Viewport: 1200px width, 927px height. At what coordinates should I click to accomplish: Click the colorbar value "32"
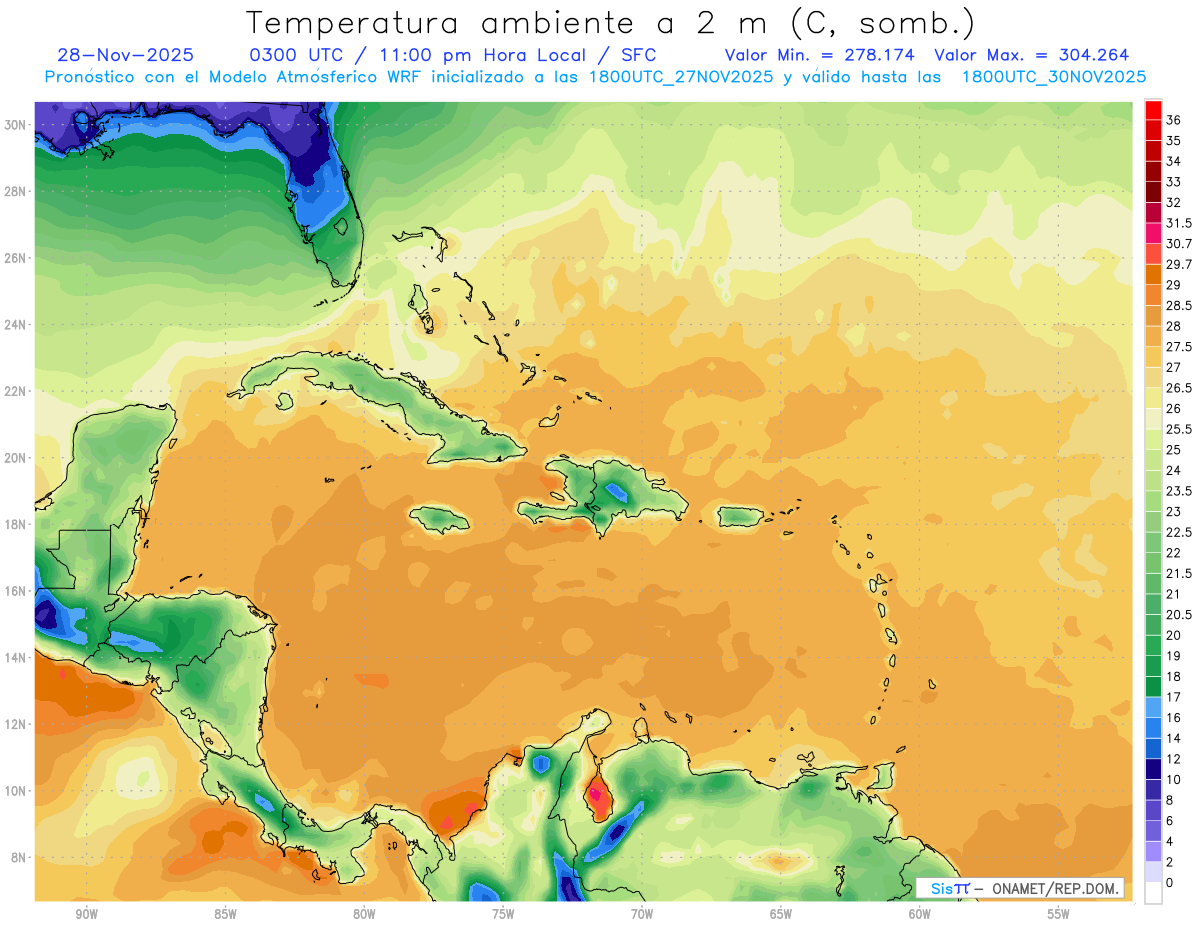point(1174,202)
